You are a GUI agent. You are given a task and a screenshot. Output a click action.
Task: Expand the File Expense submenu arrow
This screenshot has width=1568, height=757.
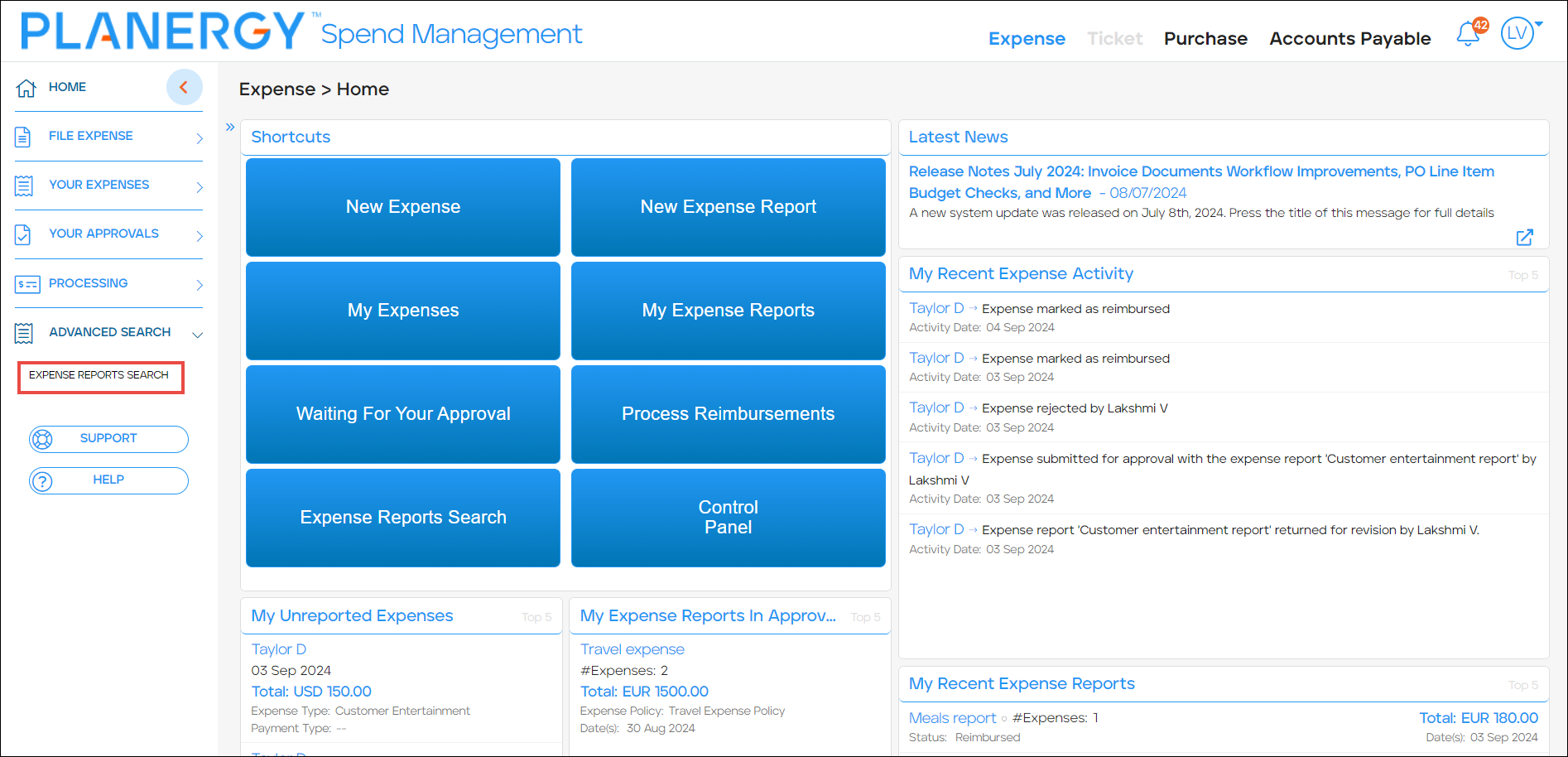200,138
